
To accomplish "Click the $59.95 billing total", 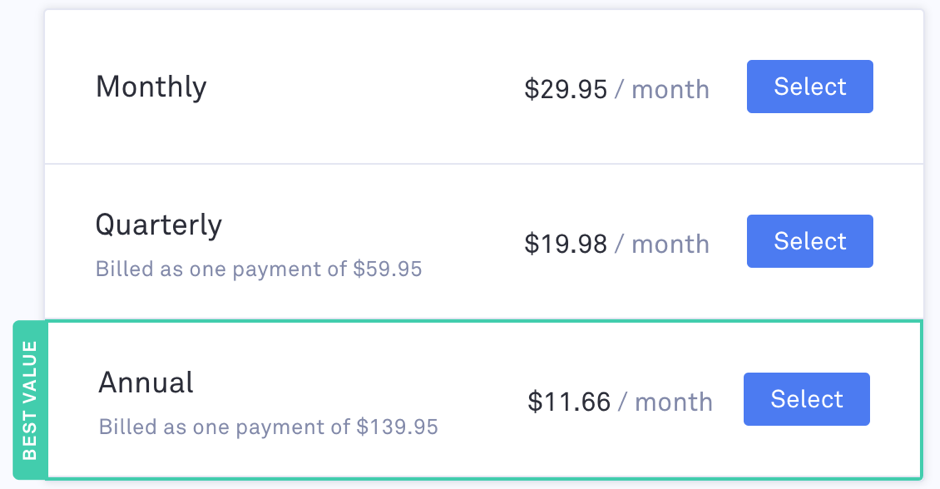I will (x=387, y=269).
